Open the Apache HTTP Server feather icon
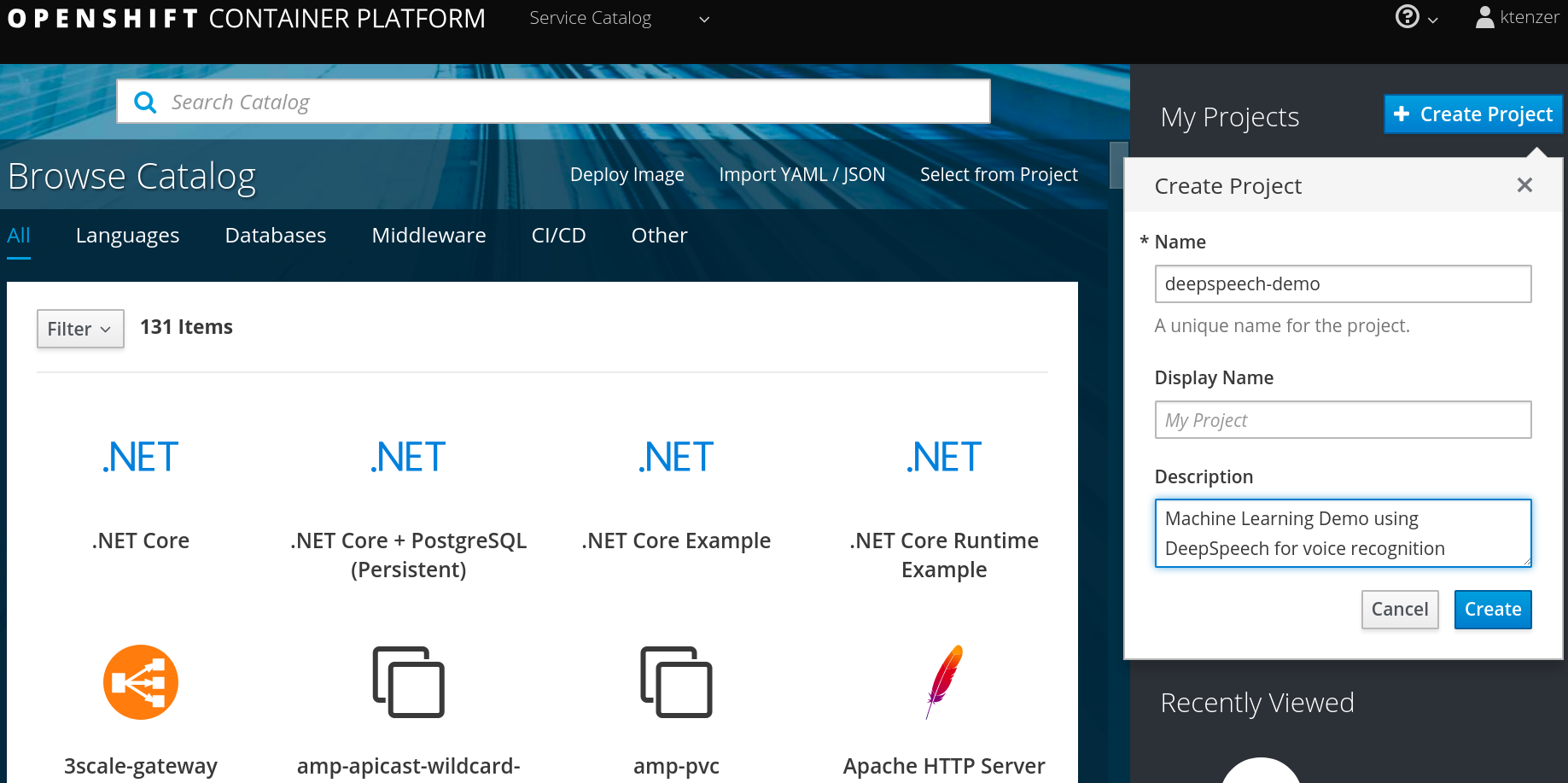The height and width of the screenshot is (783, 1568). tap(944, 682)
